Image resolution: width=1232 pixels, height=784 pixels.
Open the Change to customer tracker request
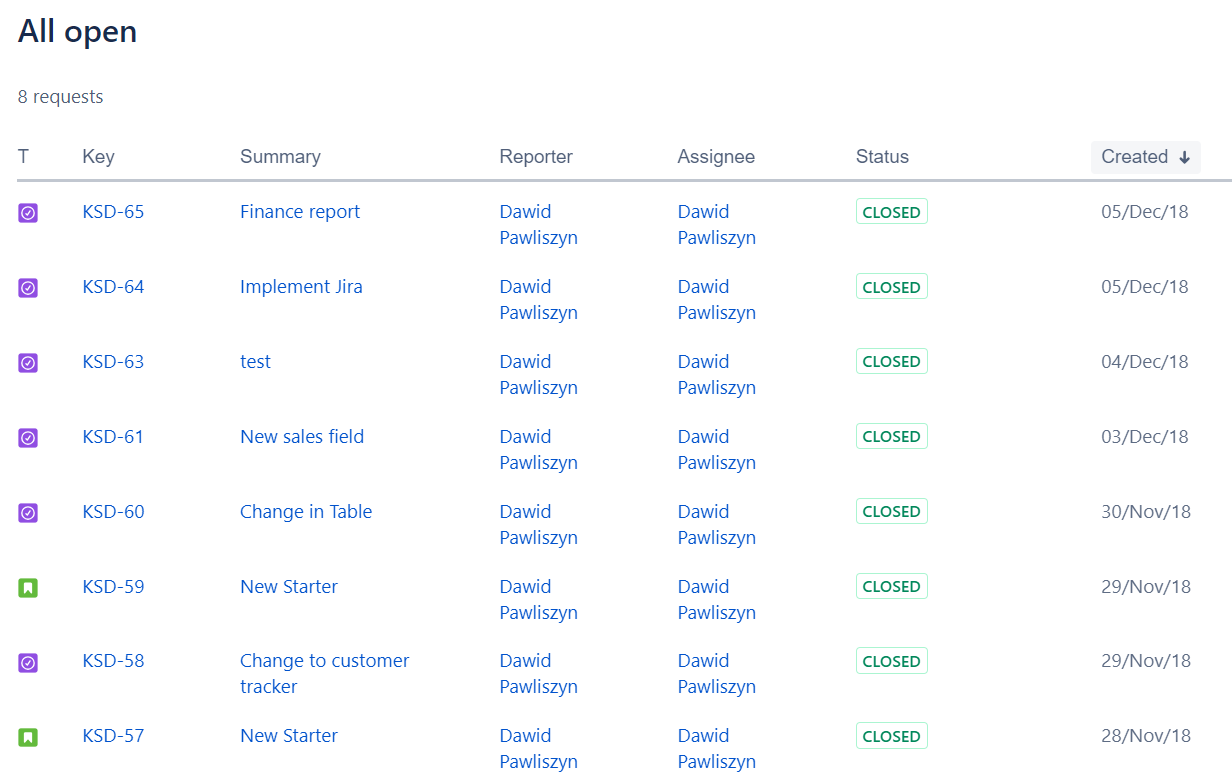(x=325, y=674)
